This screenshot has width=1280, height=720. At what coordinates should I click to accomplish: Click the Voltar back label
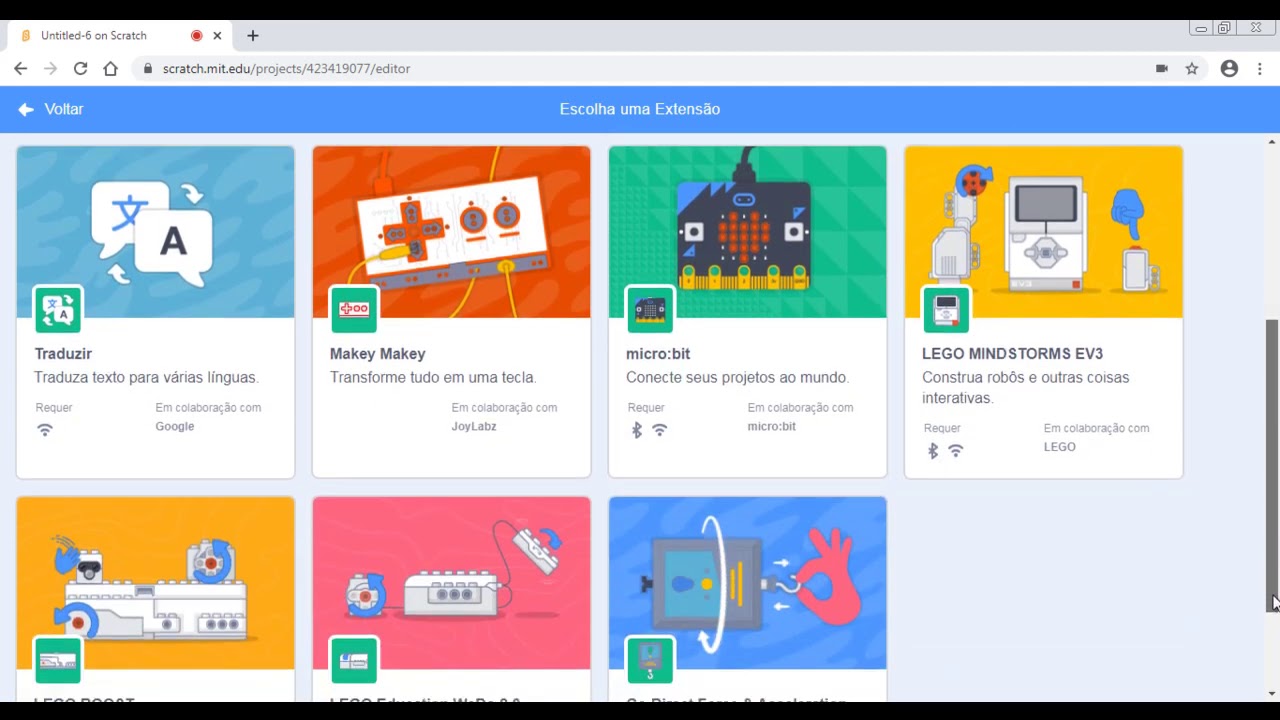64,109
